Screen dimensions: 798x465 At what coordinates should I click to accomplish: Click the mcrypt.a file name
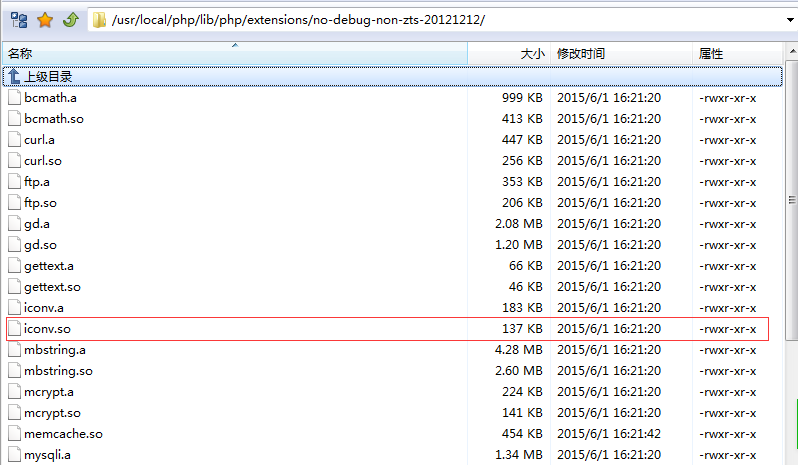click(49, 392)
